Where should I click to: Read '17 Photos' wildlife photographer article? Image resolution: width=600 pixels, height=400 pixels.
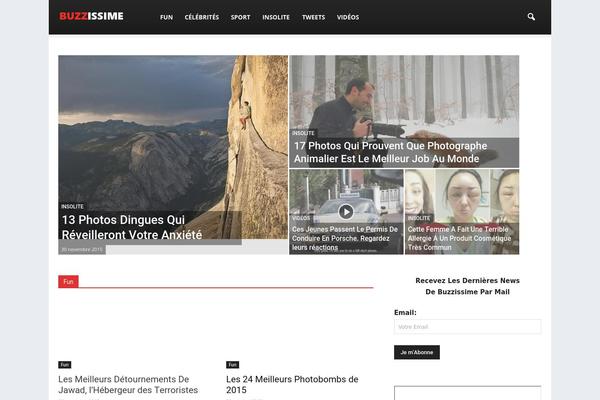pos(390,152)
